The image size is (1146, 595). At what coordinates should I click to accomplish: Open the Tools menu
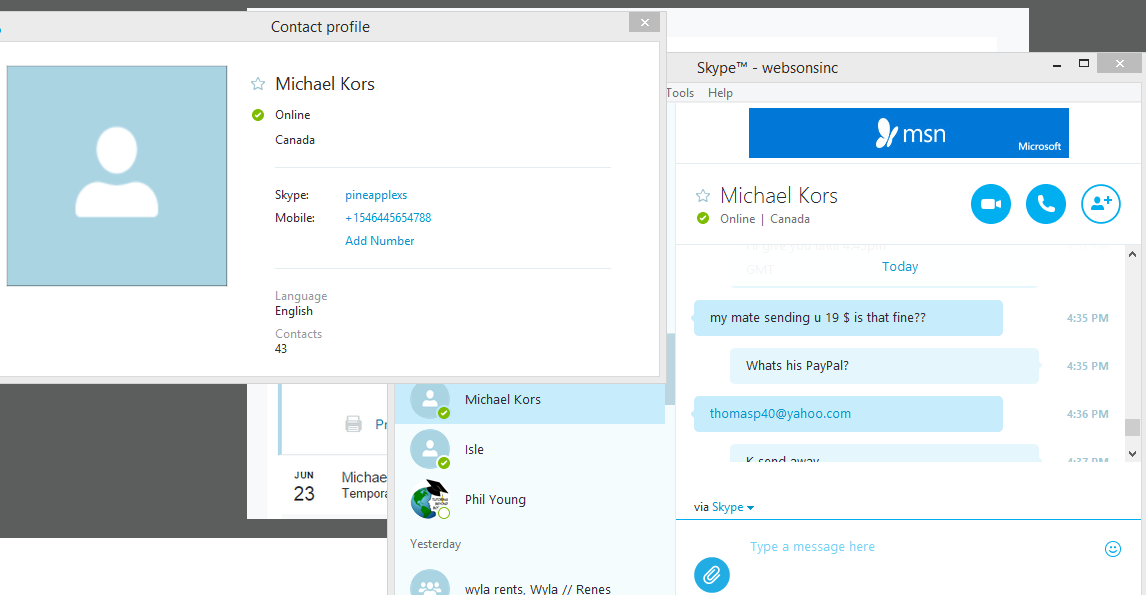click(x=680, y=93)
